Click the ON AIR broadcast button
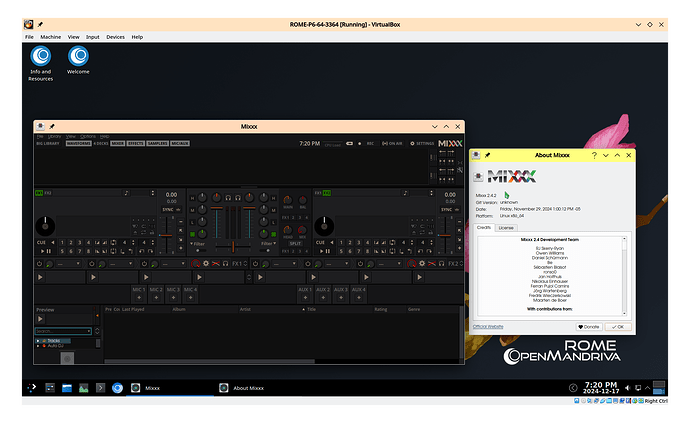690x430 pixels. [392, 143]
